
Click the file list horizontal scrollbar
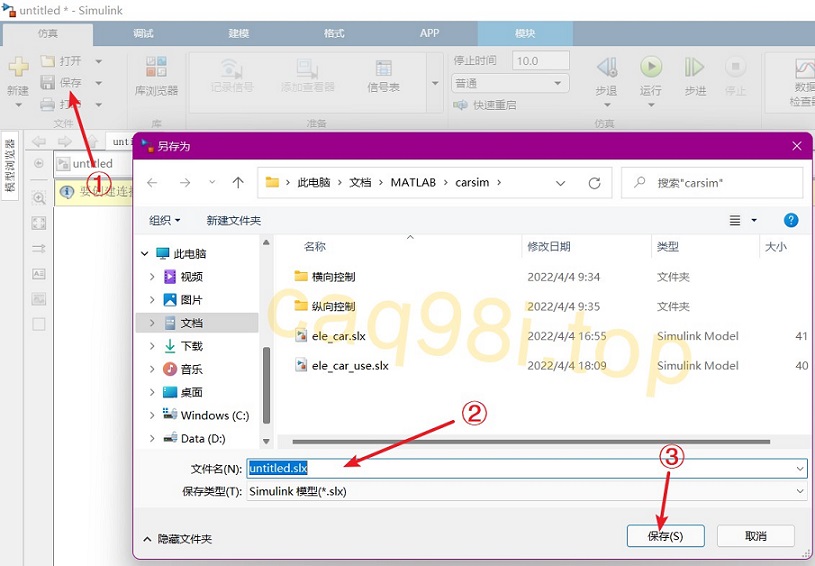pos(531,442)
